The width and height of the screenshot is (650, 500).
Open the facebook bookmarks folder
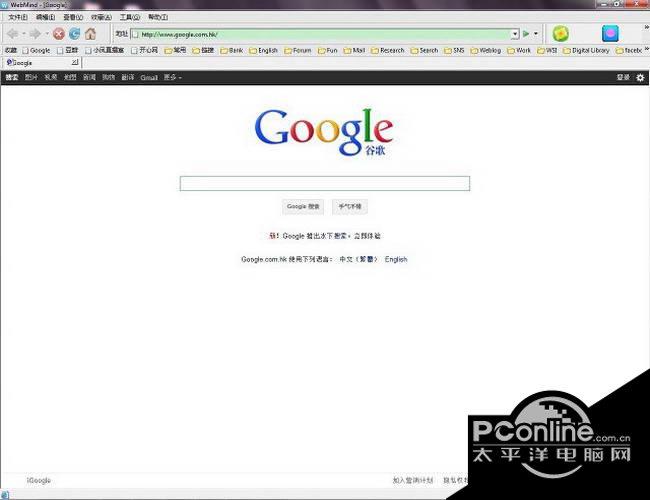tap(629, 51)
